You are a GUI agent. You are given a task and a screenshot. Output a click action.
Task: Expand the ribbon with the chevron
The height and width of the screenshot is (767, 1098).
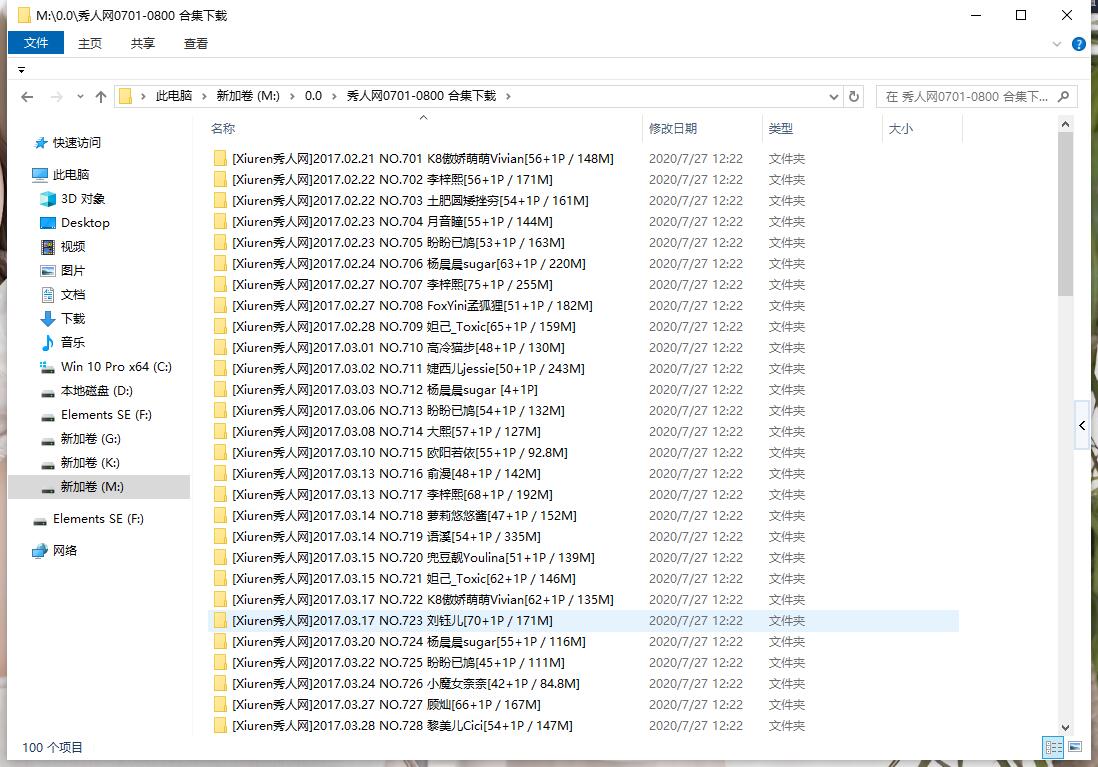(x=1057, y=44)
